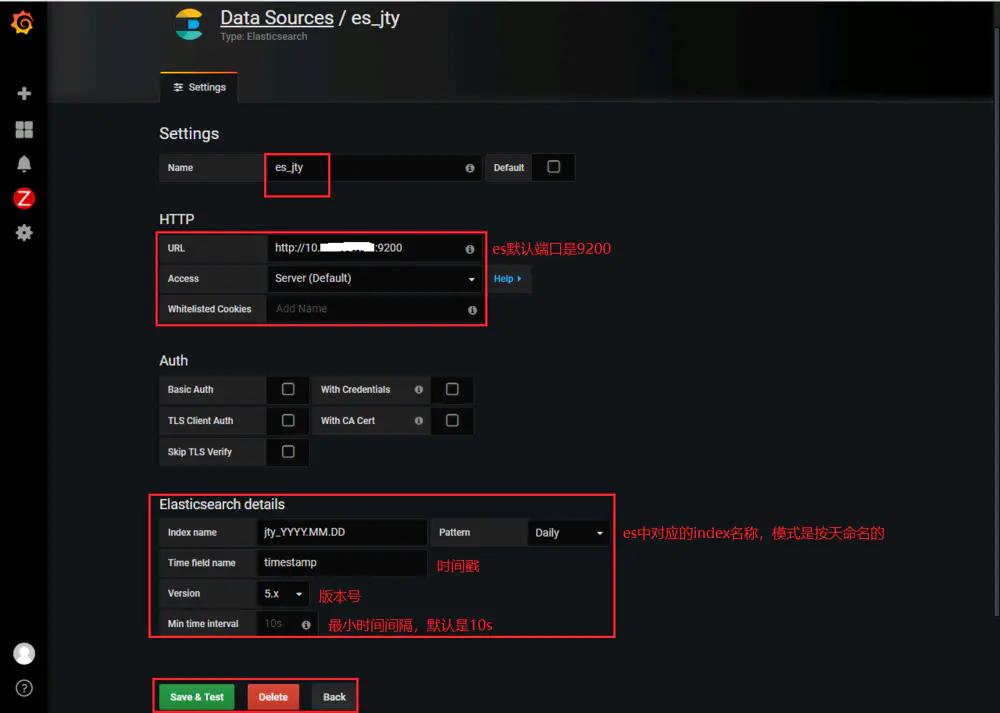Open the Pattern Daily dropdown

tap(568, 533)
